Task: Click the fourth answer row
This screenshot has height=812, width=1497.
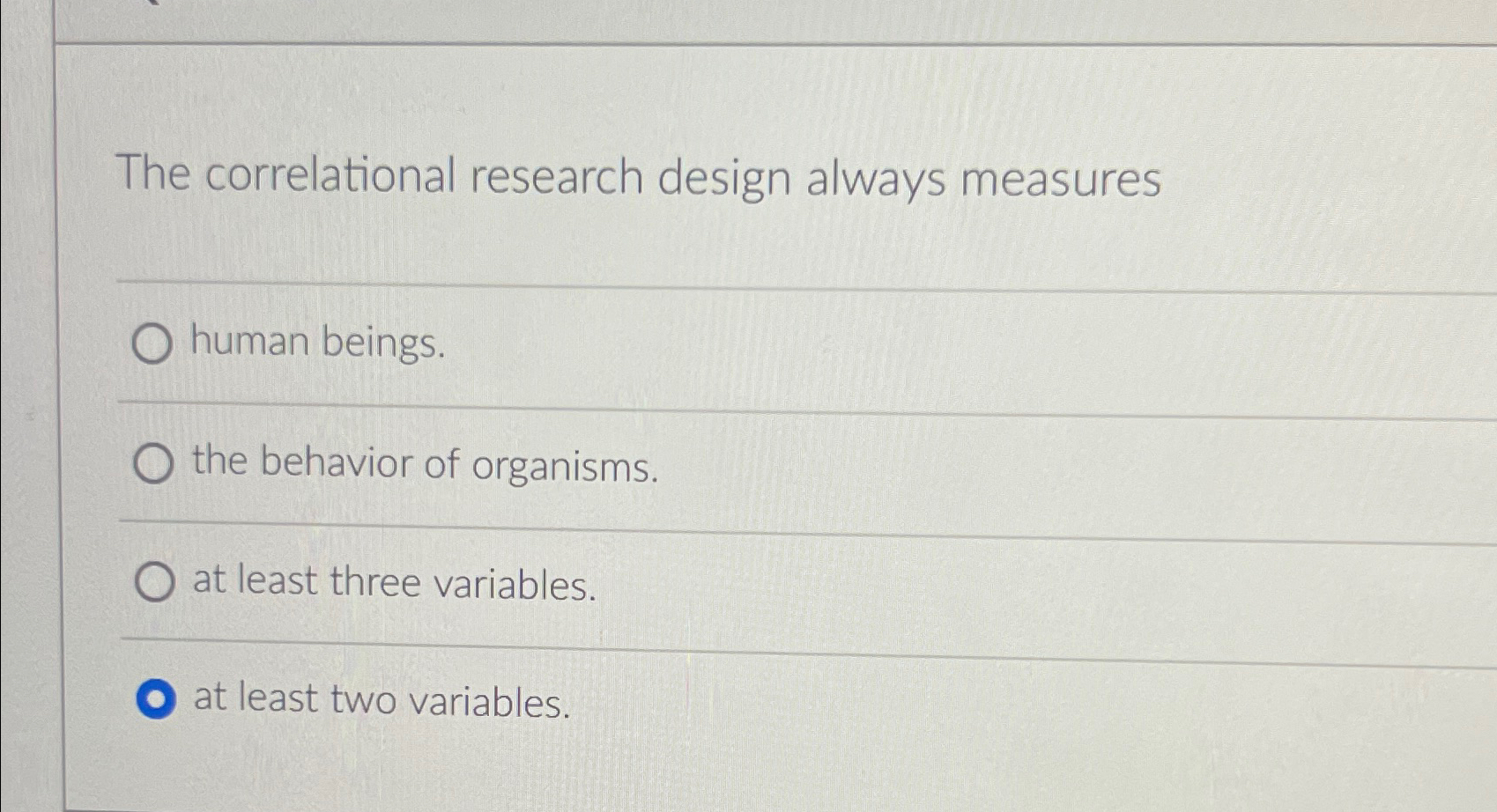Action: click(617, 700)
